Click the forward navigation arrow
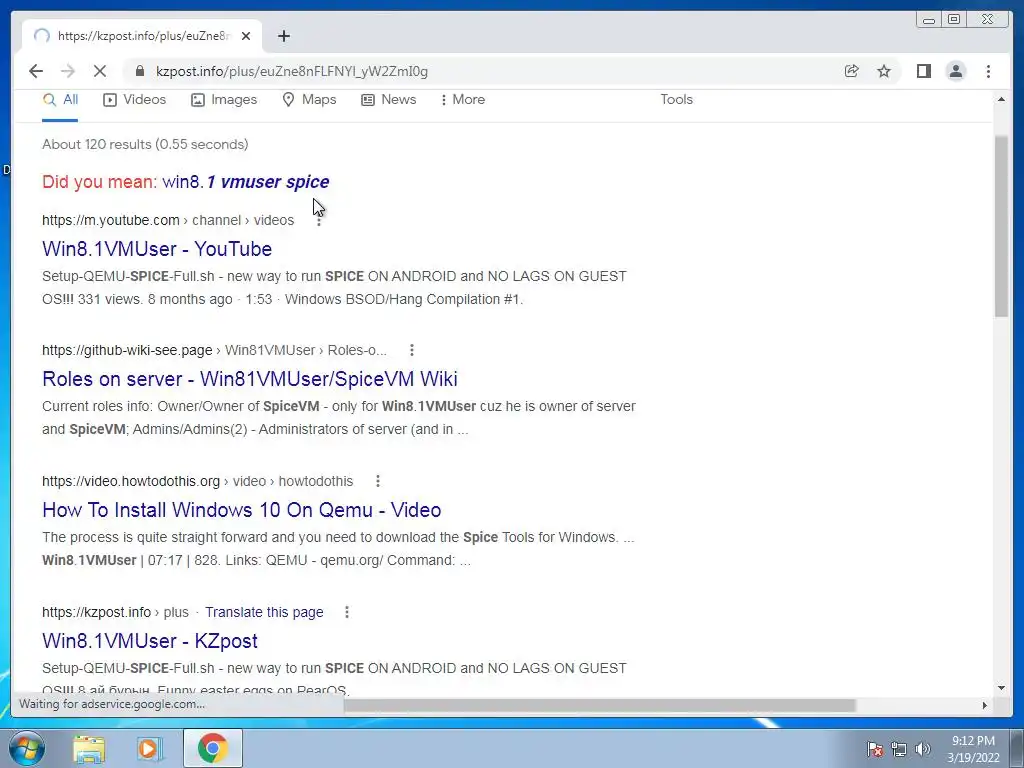Screen dimensions: 1024x768 (68, 71)
